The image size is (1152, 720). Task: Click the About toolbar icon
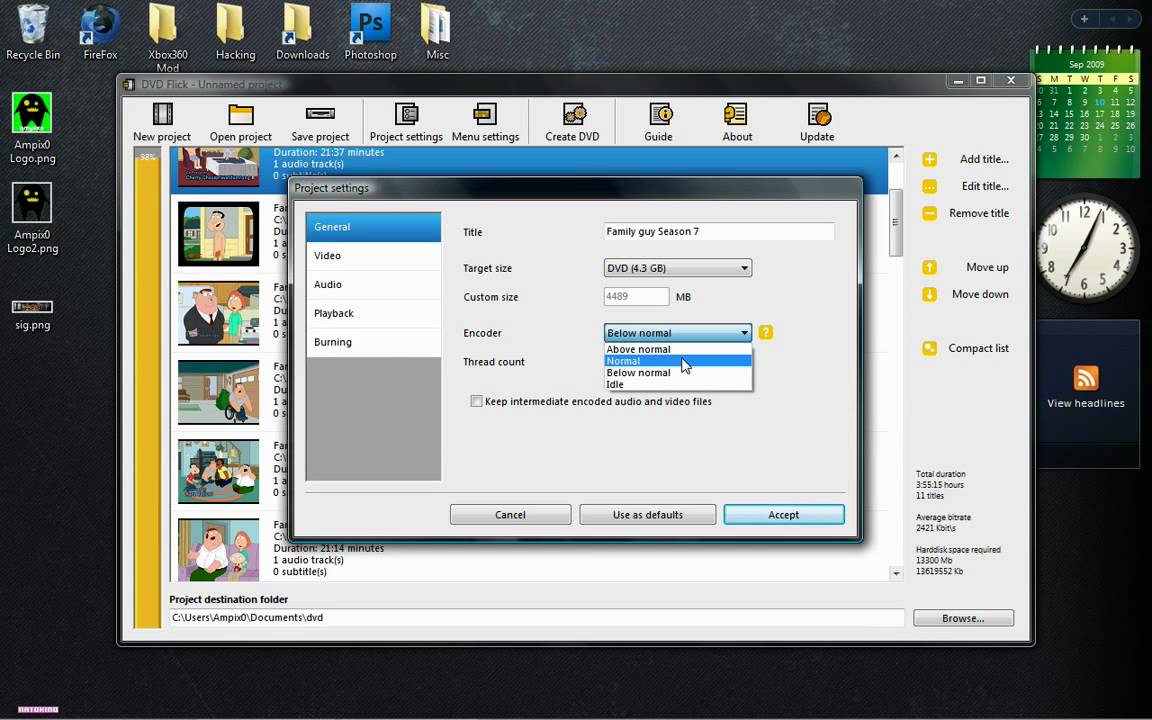[735, 115]
